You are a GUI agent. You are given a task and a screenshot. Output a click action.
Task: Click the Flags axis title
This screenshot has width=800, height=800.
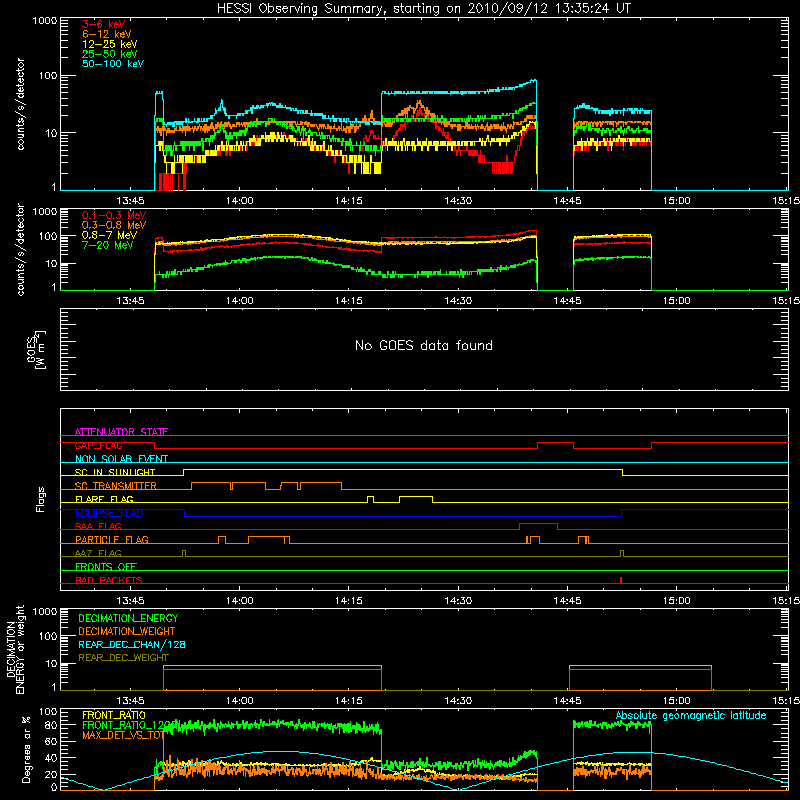click(x=41, y=499)
